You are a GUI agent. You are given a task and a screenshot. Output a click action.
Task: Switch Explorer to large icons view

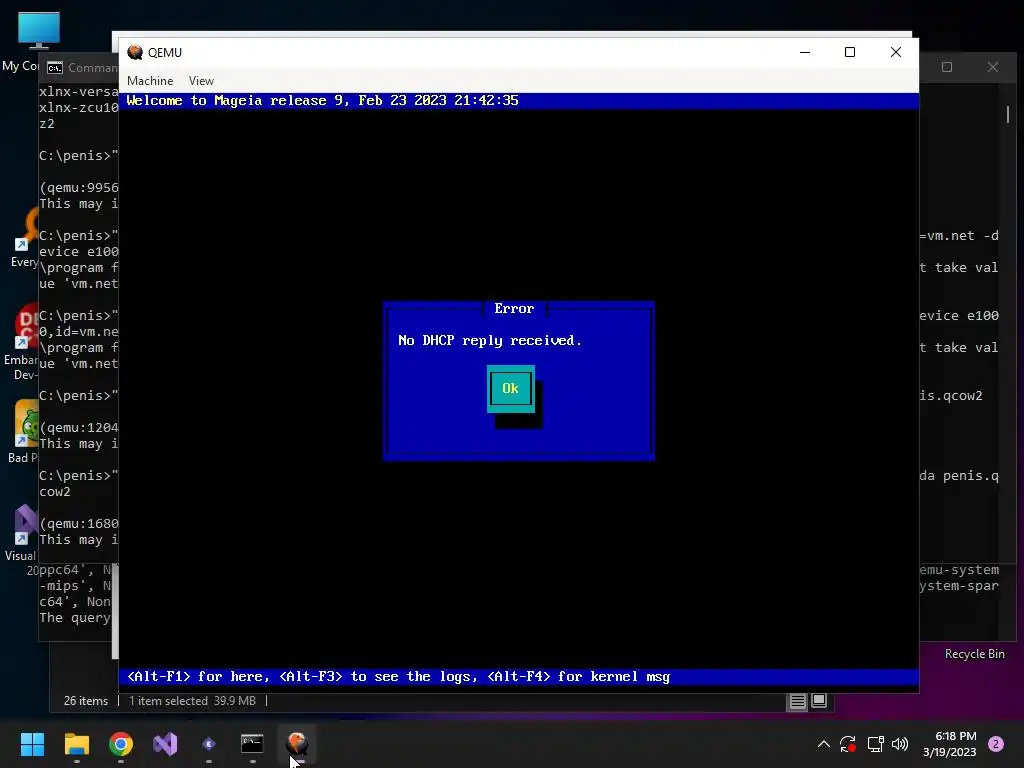point(819,701)
